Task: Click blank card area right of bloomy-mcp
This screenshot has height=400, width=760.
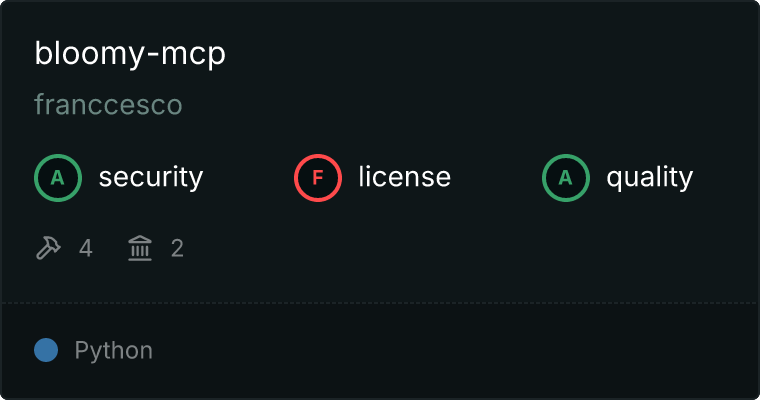Action: [x=490, y=53]
